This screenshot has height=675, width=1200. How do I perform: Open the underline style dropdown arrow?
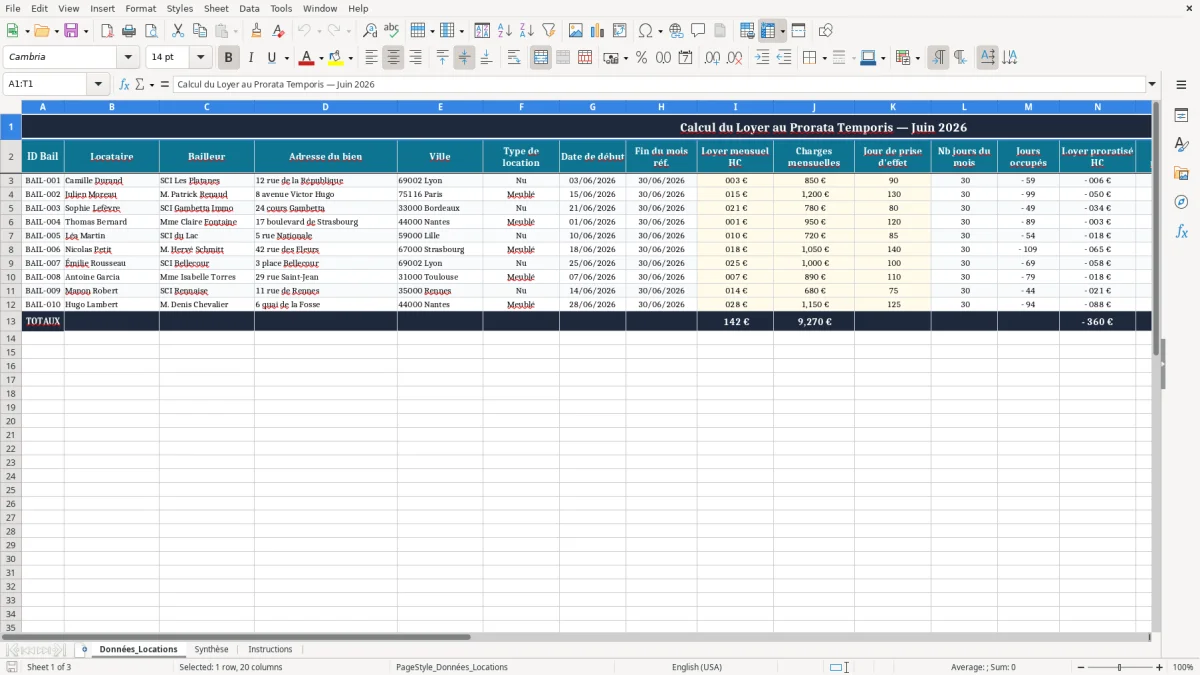(286, 58)
